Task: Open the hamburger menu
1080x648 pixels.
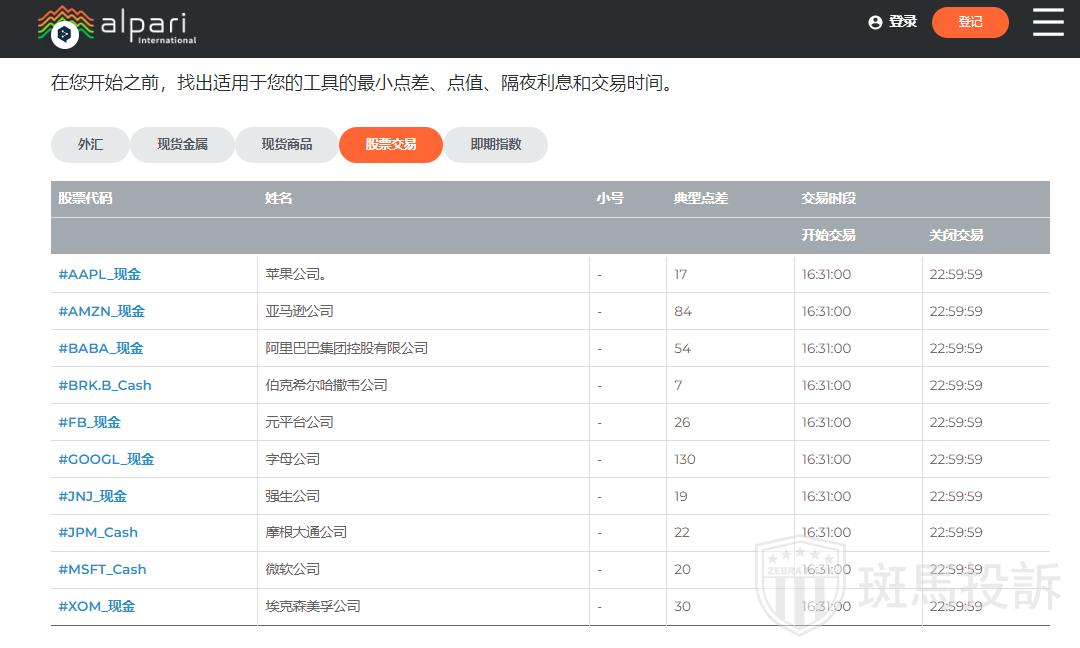Action: (x=1048, y=22)
